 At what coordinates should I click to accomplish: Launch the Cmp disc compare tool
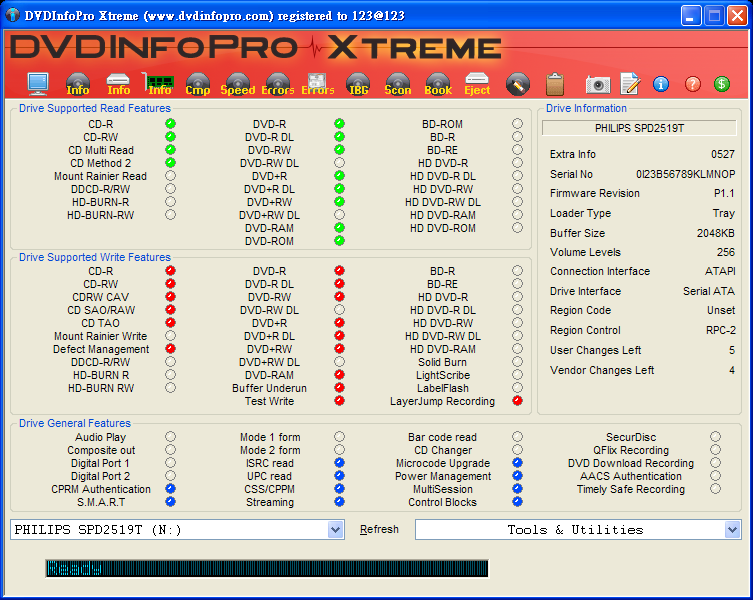tap(198, 84)
